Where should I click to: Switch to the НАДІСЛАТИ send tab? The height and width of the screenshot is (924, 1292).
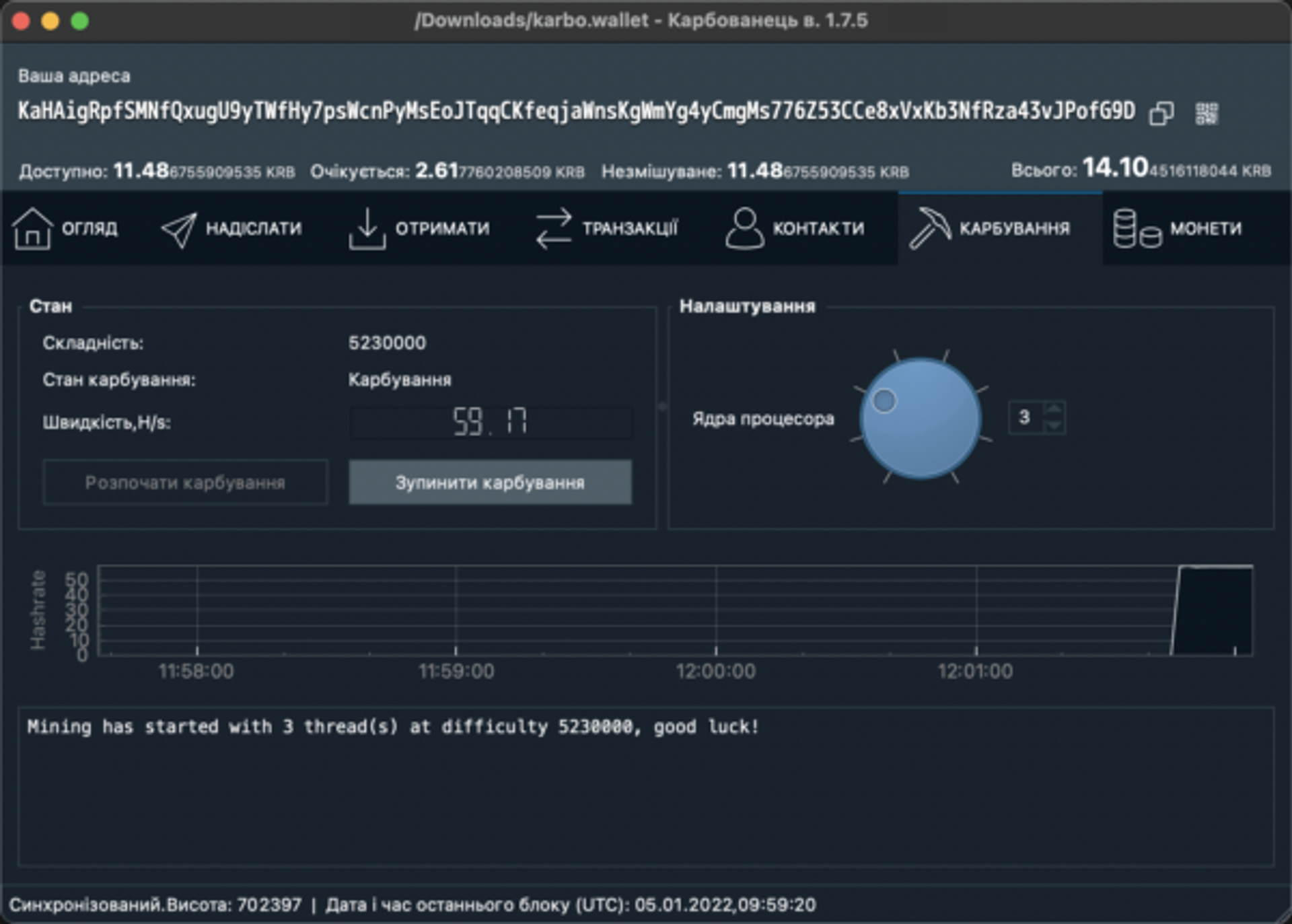231,229
